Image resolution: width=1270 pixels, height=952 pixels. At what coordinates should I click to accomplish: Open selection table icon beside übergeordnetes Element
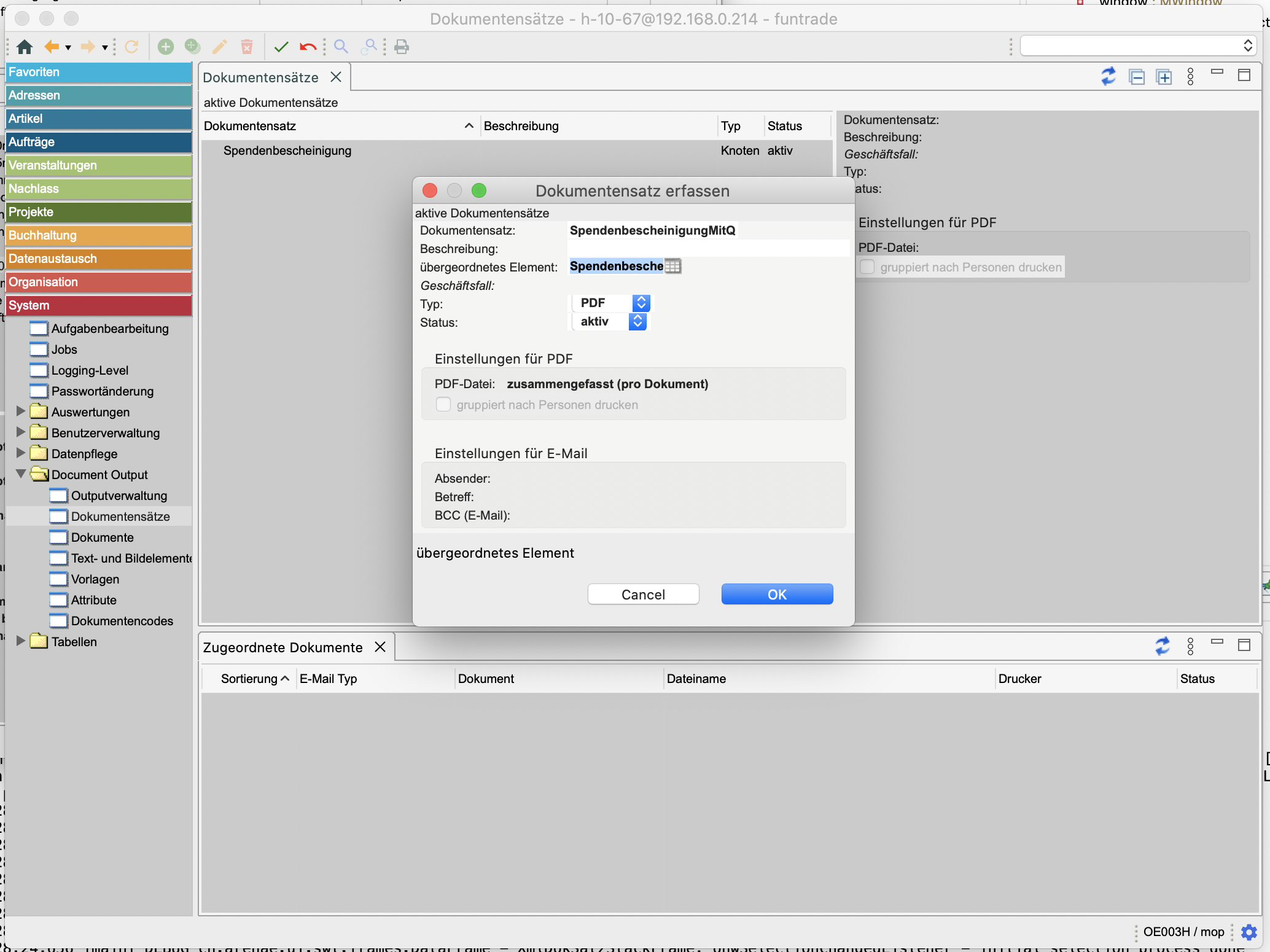point(673,266)
